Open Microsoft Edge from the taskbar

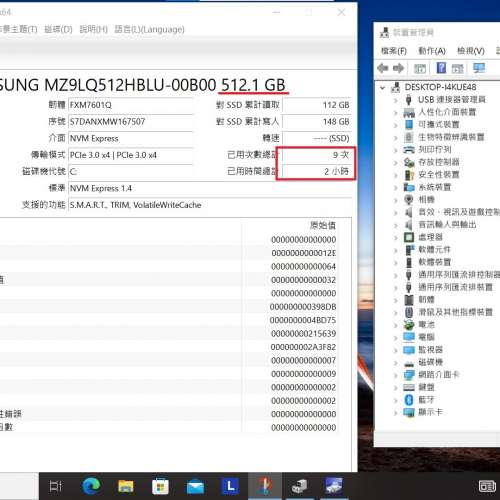[91, 486]
